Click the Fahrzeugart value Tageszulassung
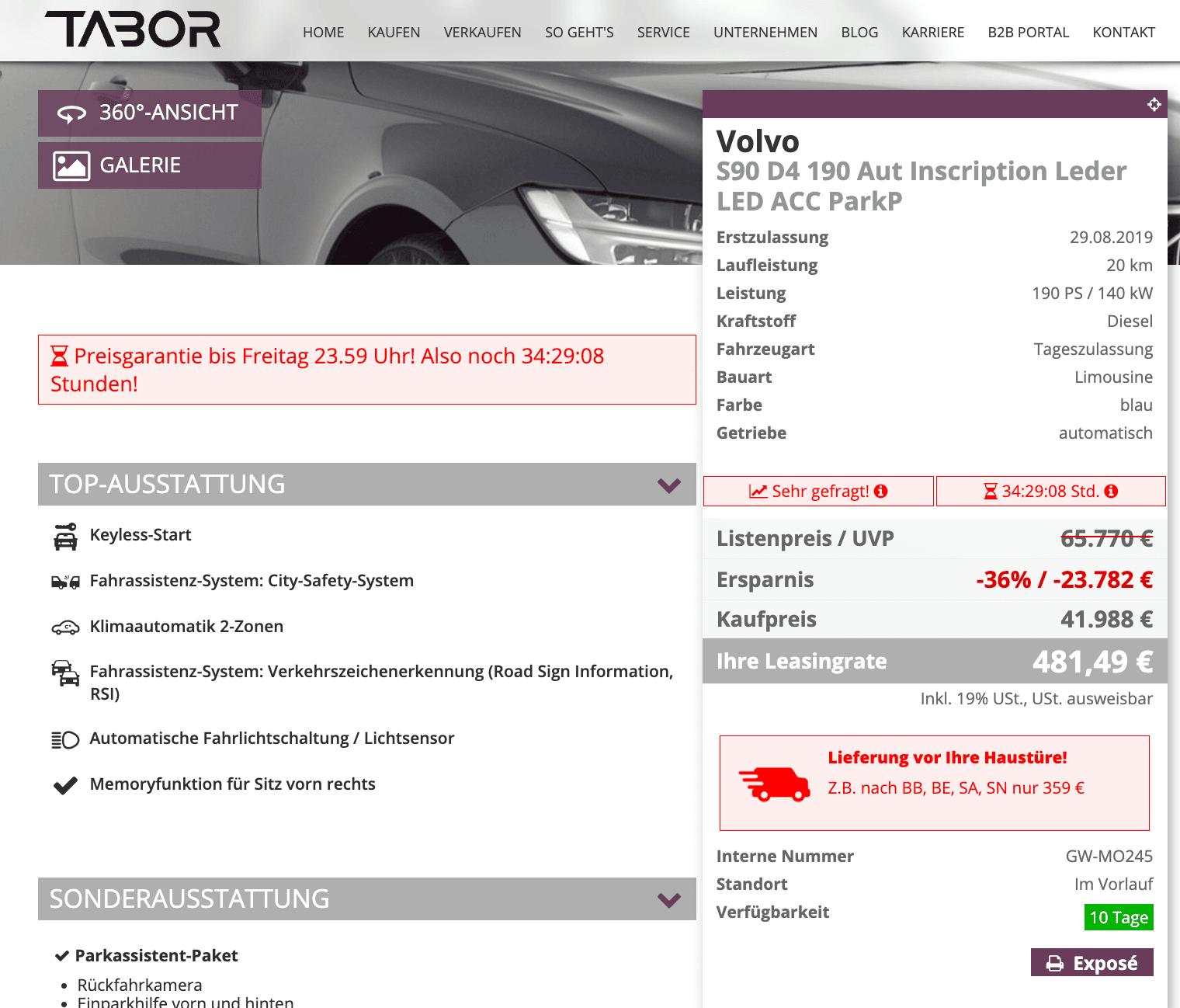Viewport: 1180px width, 1008px height. point(1093,349)
